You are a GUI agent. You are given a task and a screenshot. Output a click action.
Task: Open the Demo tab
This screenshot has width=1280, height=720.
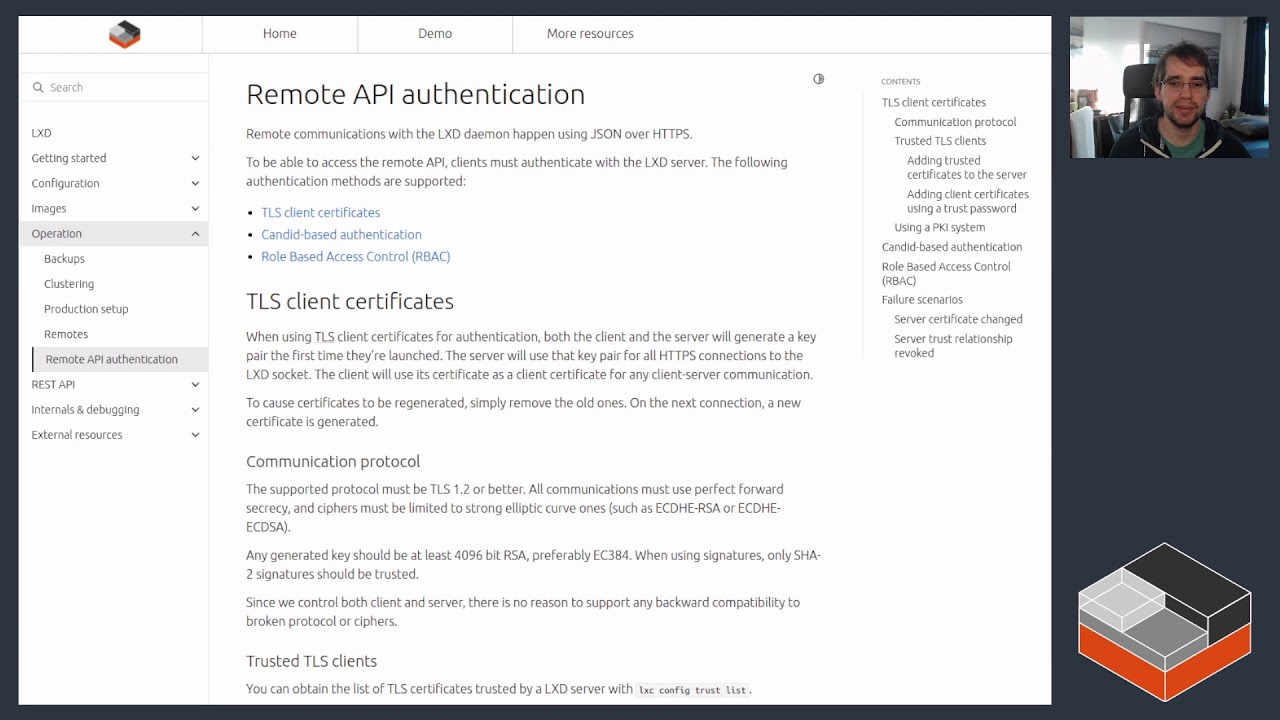coord(435,34)
